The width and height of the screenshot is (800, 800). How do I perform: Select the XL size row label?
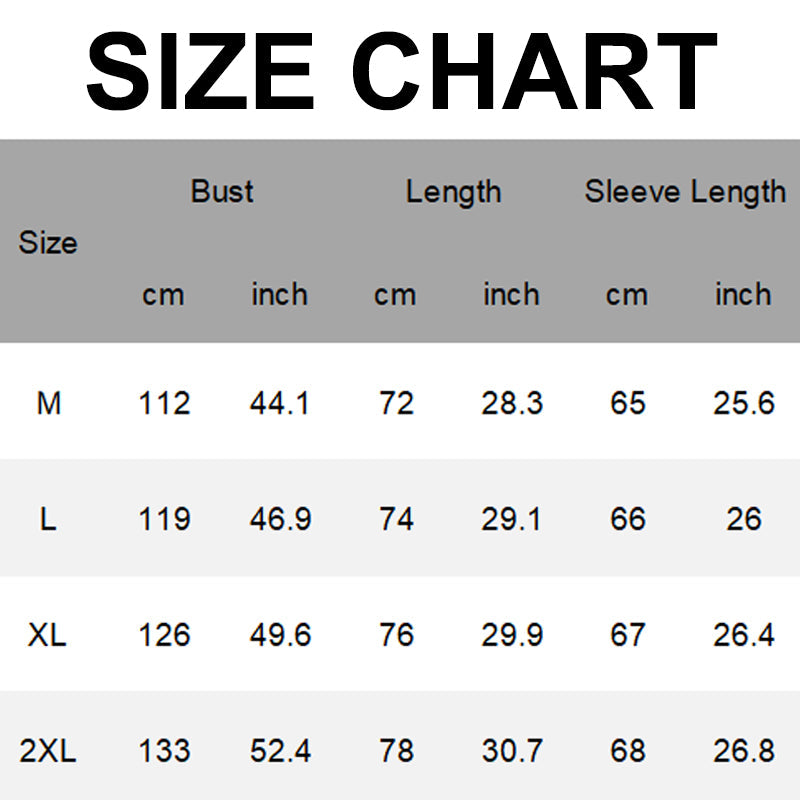point(47,635)
